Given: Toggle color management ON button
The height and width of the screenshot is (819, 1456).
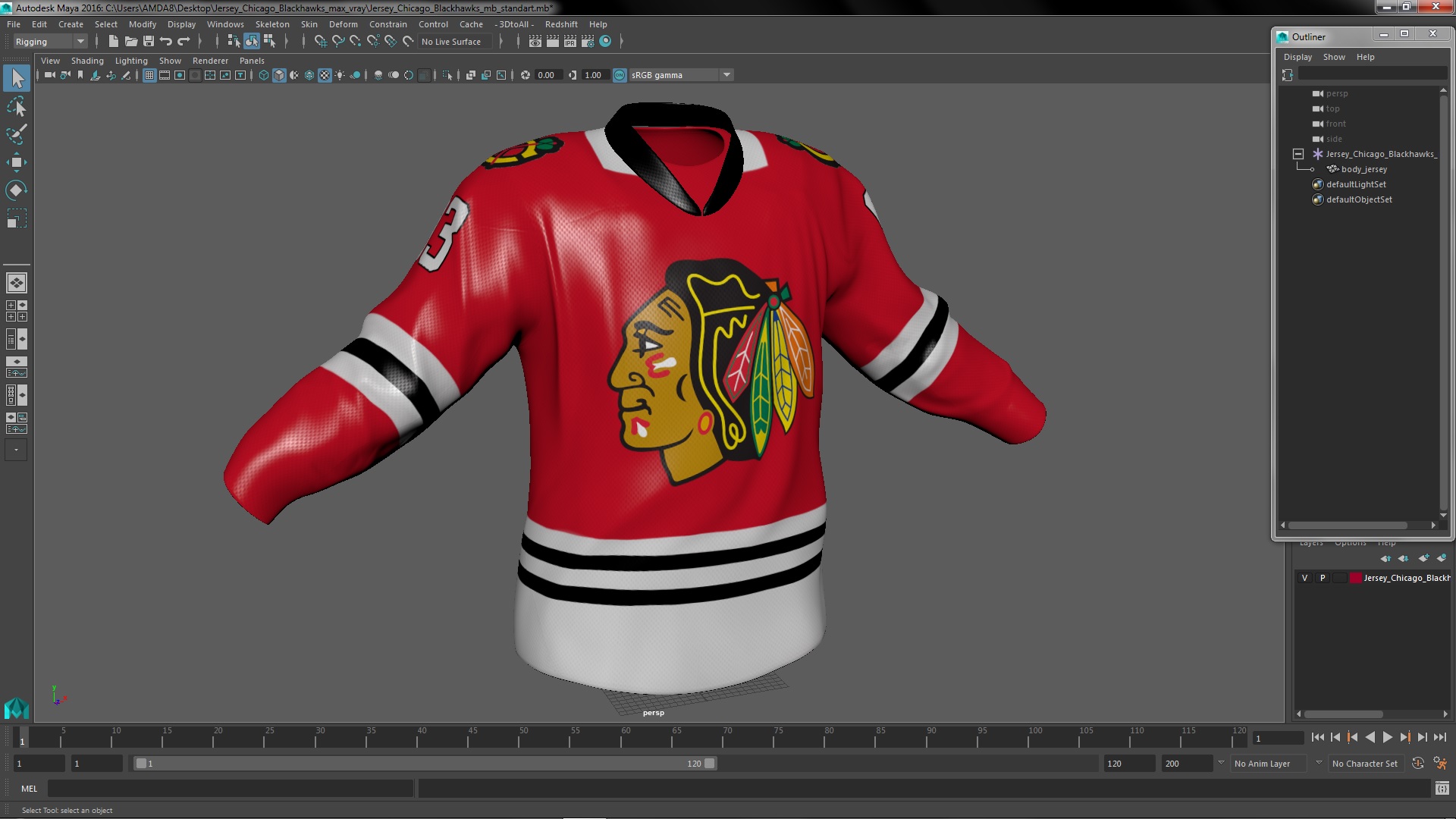Looking at the screenshot, I should pyautogui.click(x=620, y=75).
